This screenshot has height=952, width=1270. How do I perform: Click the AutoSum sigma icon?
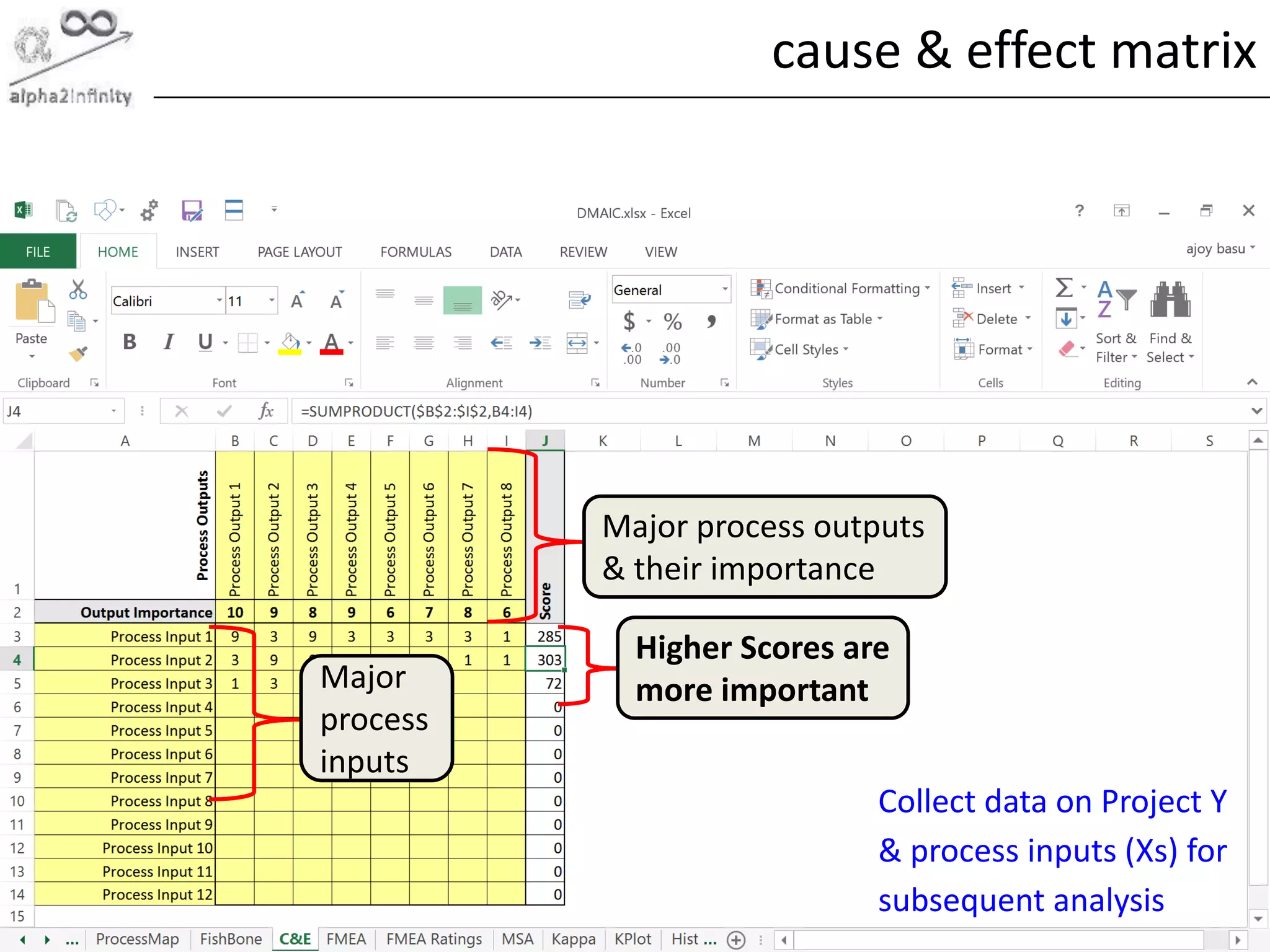tap(1064, 288)
